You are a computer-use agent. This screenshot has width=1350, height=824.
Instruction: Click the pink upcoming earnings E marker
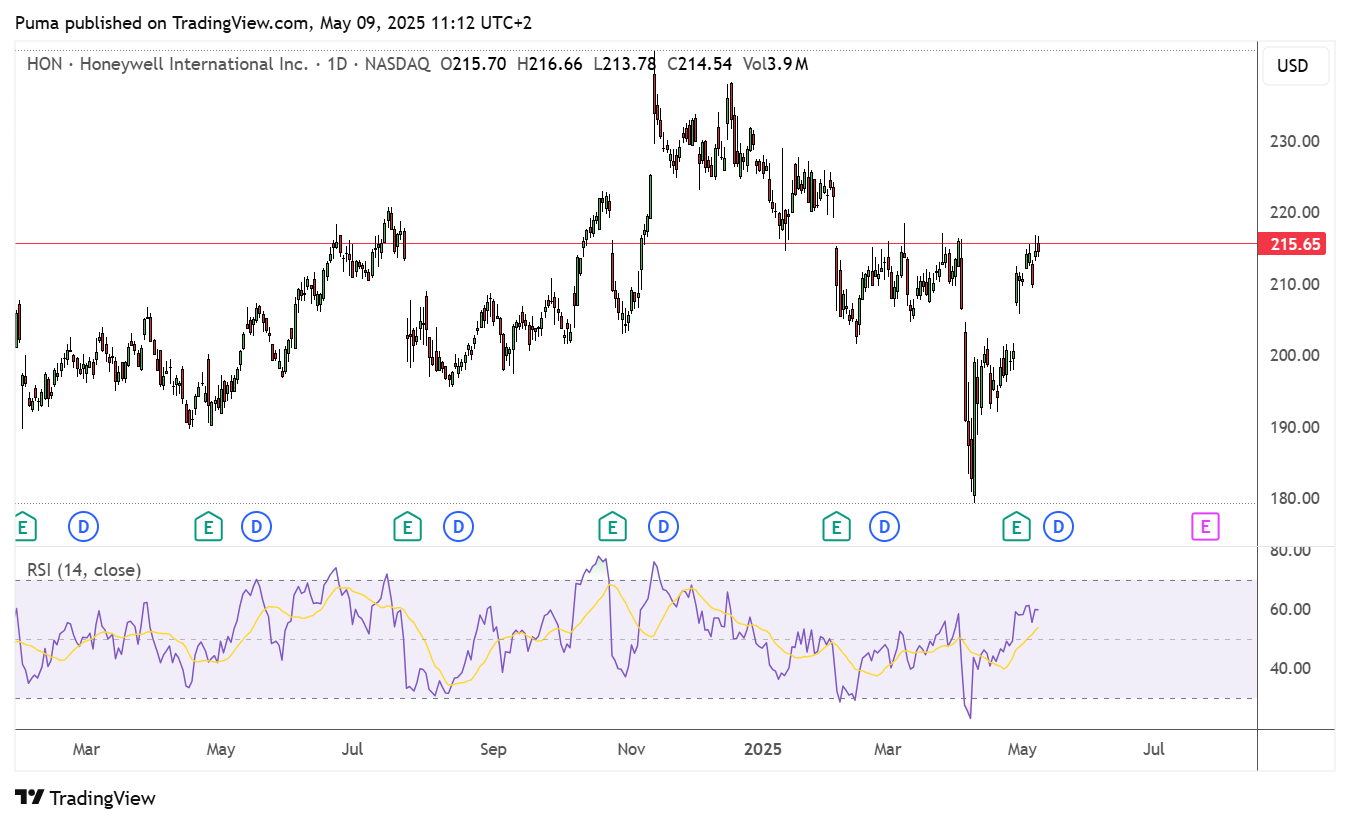[1205, 526]
